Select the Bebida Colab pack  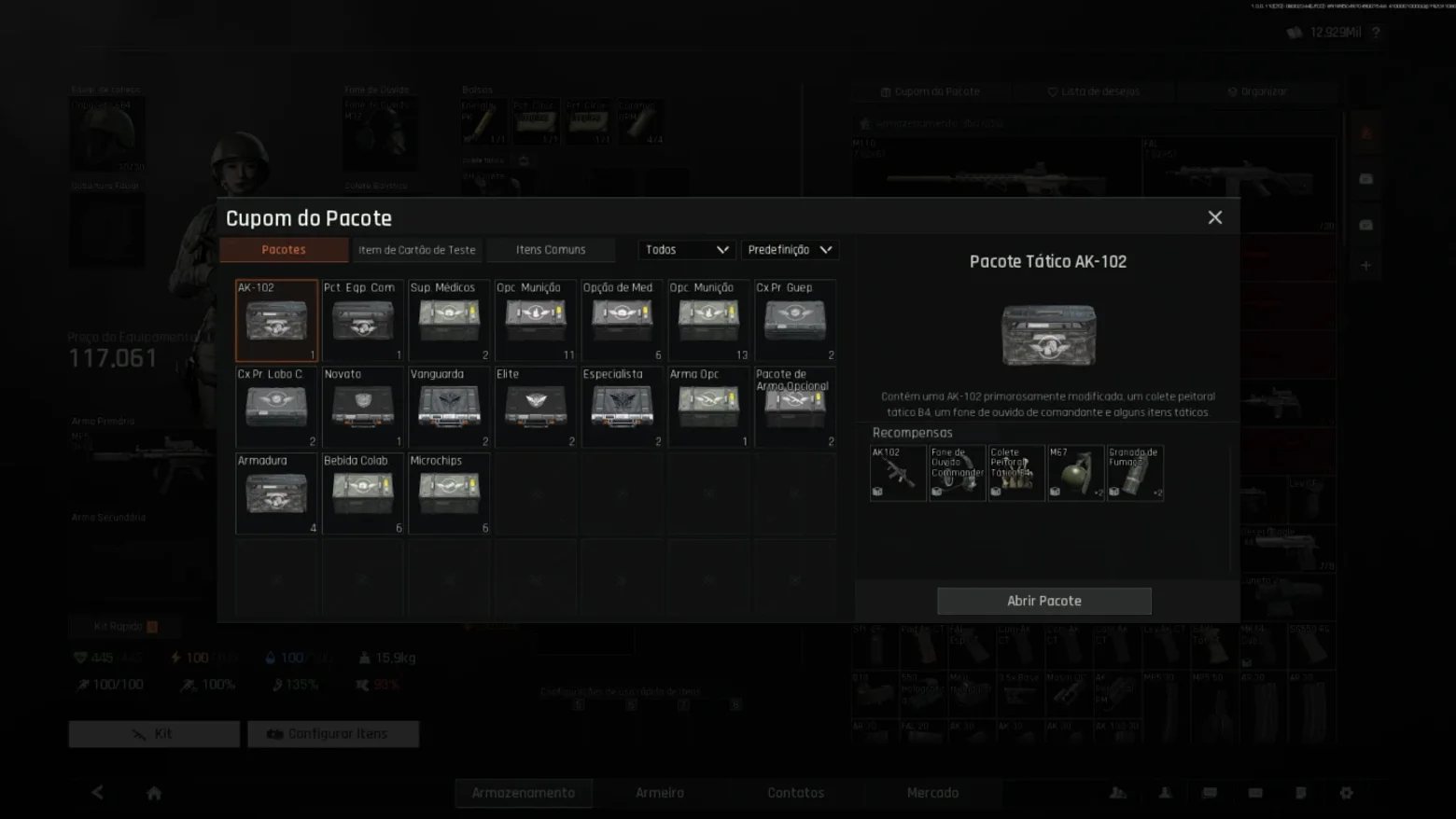pos(363,493)
